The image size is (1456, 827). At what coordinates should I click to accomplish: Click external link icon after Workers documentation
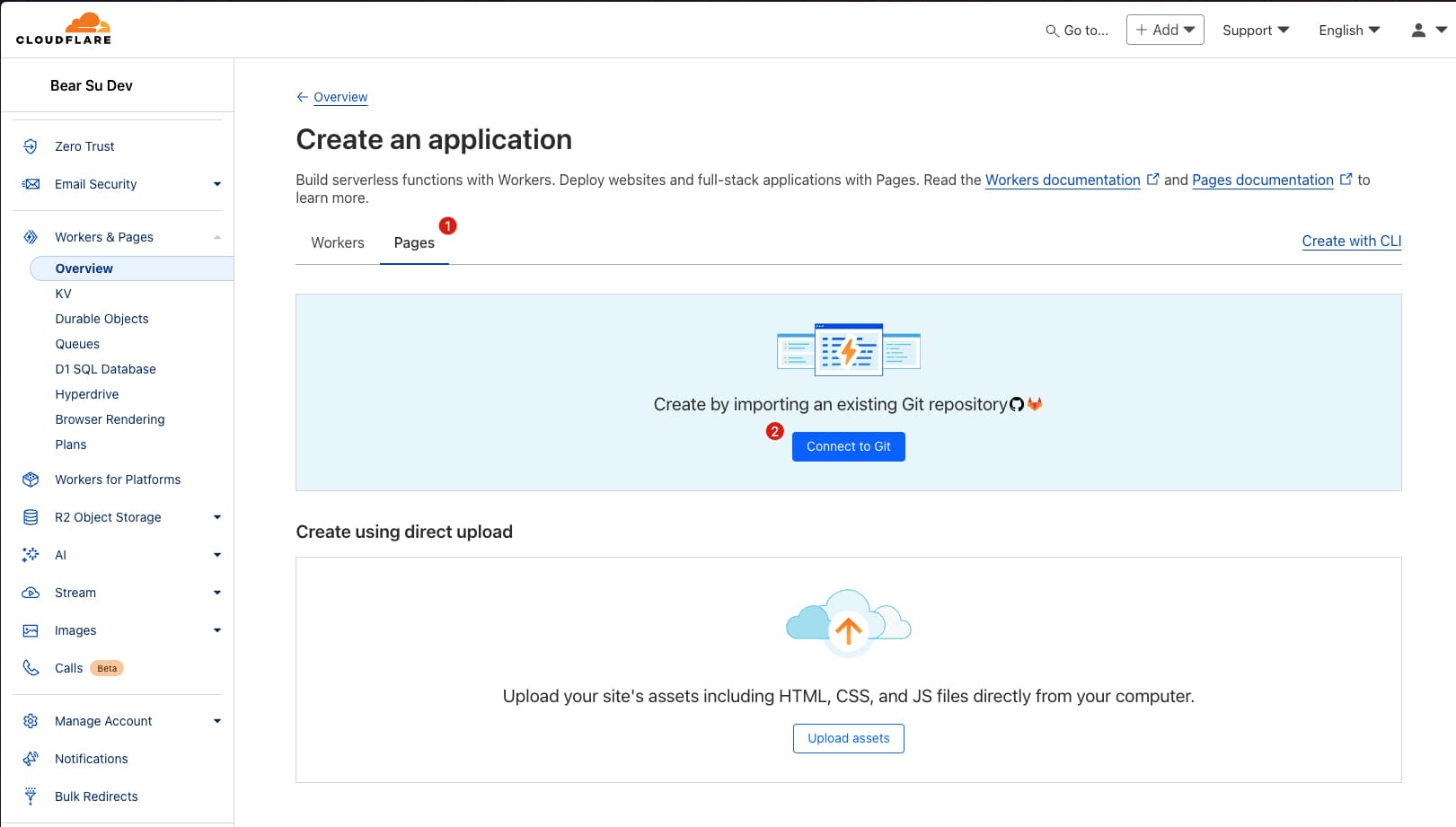coord(1152,180)
